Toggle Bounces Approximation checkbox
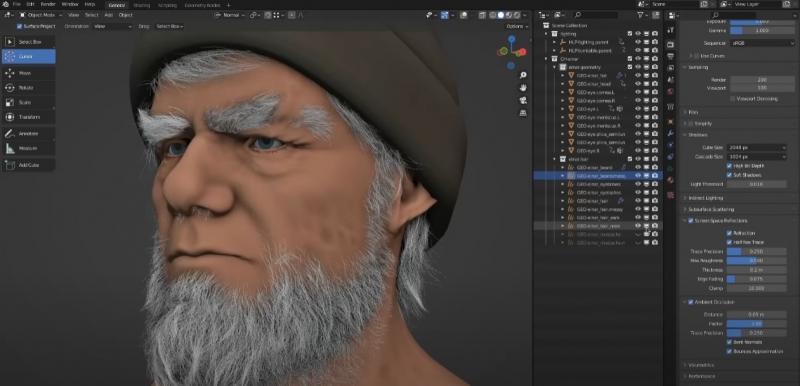800x386 pixels. click(x=729, y=351)
